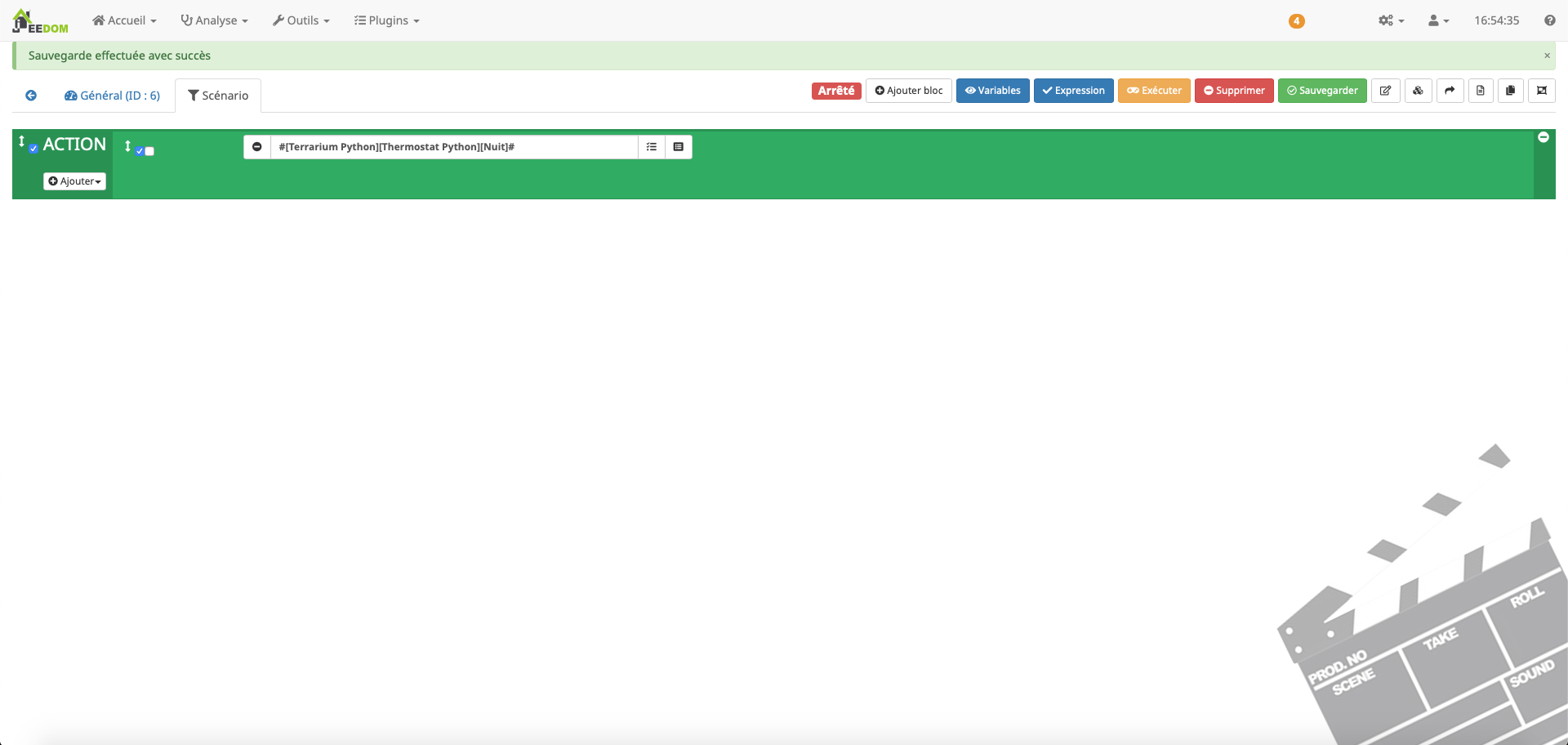
Task: Open the Expression tester
Action: pos(1073,91)
